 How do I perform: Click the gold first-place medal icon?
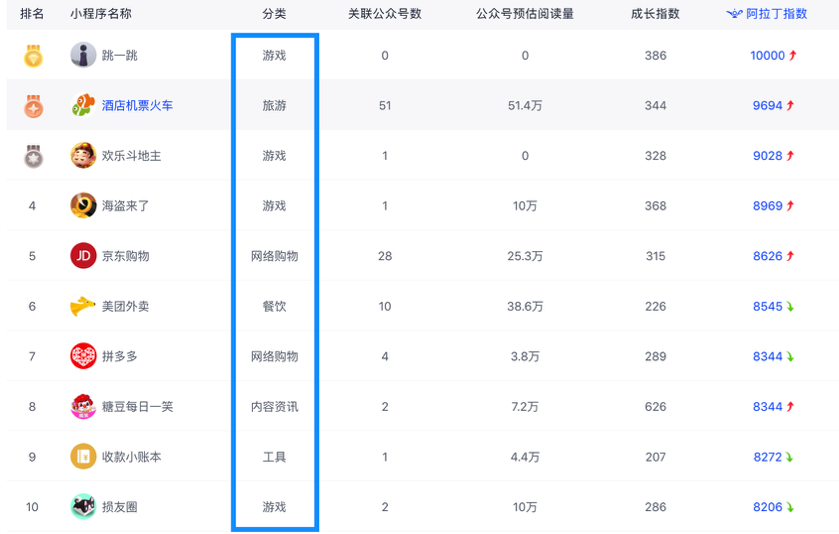pyautogui.click(x=33, y=56)
